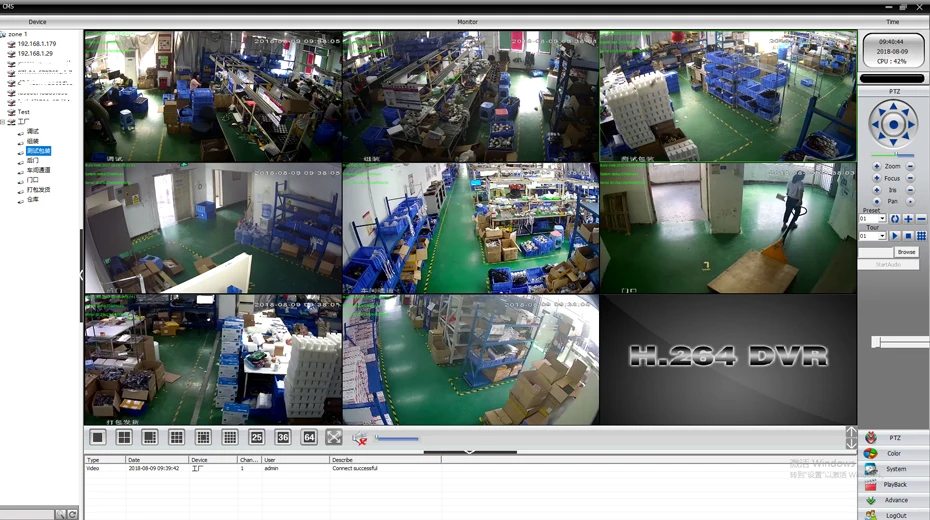This screenshot has width=930, height=520.
Task: Open iris with the Iris plus button
Action: pyautogui.click(x=877, y=190)
